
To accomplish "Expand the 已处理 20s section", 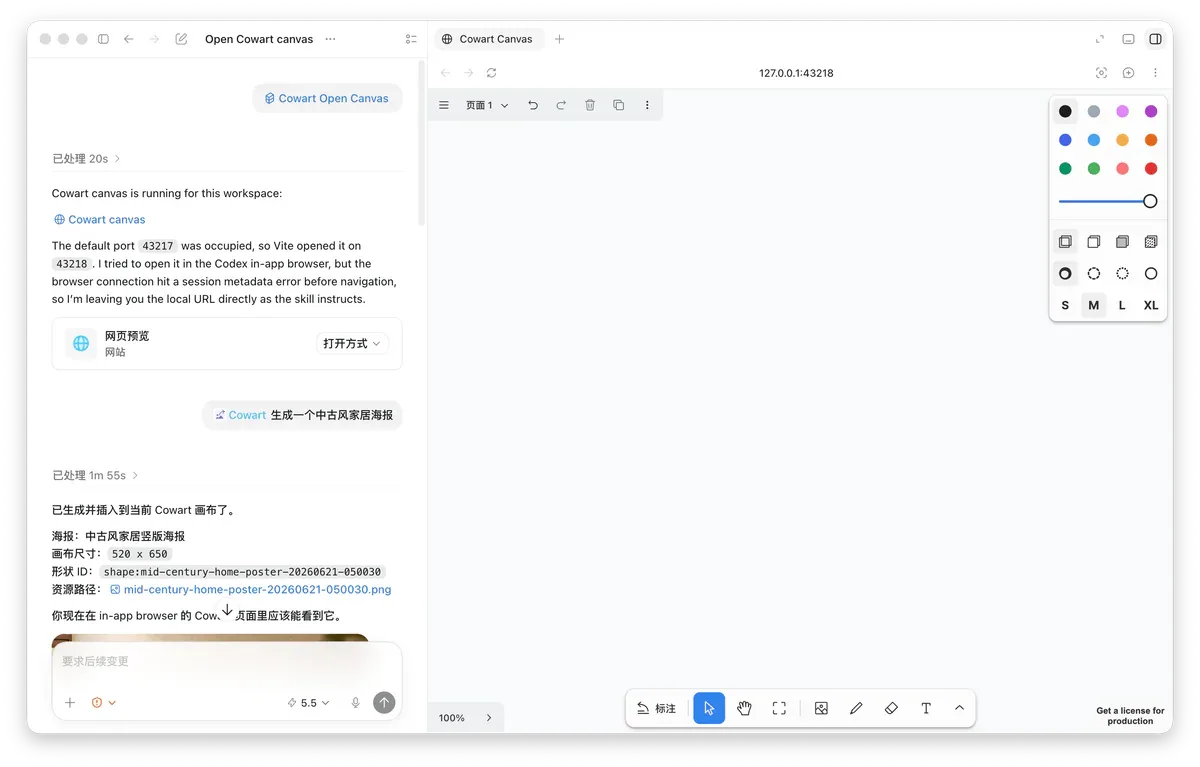I will 86,159.
